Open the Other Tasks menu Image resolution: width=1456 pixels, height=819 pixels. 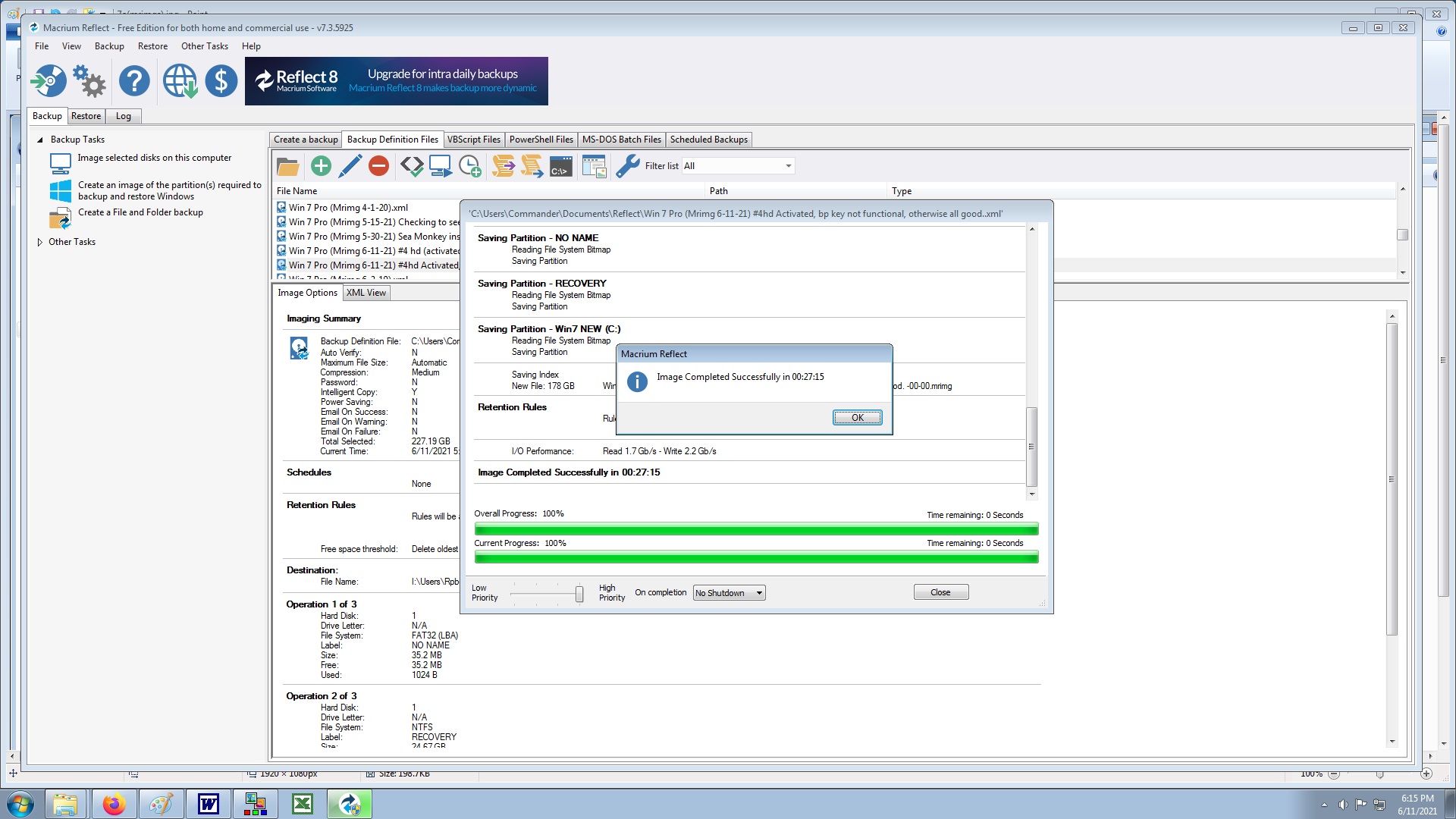(x=204, y=46)
